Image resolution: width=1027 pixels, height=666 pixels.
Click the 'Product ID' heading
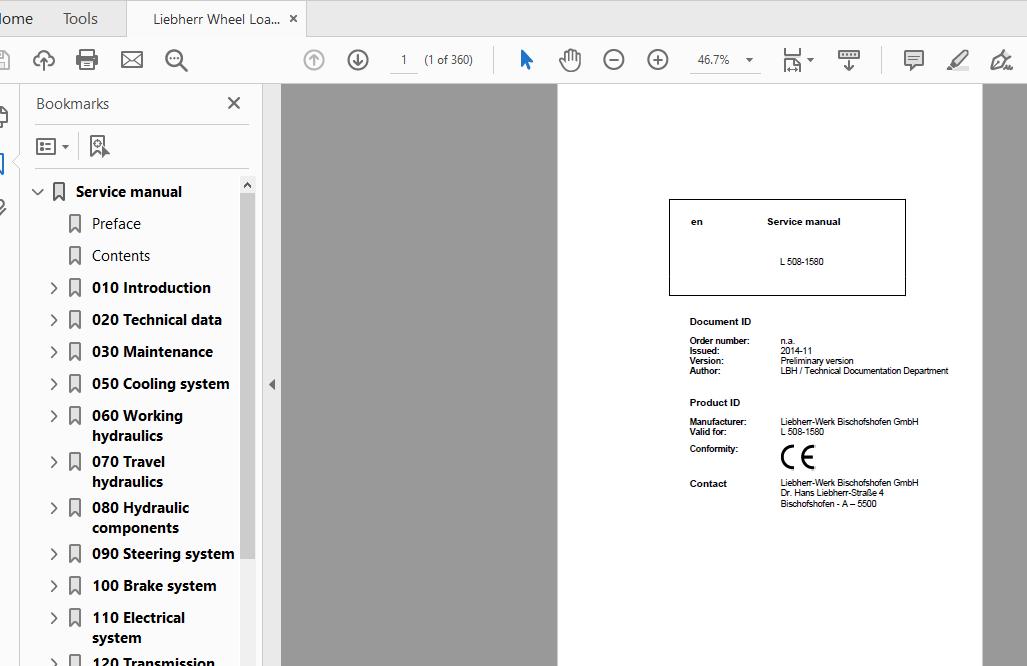(715, 403)
